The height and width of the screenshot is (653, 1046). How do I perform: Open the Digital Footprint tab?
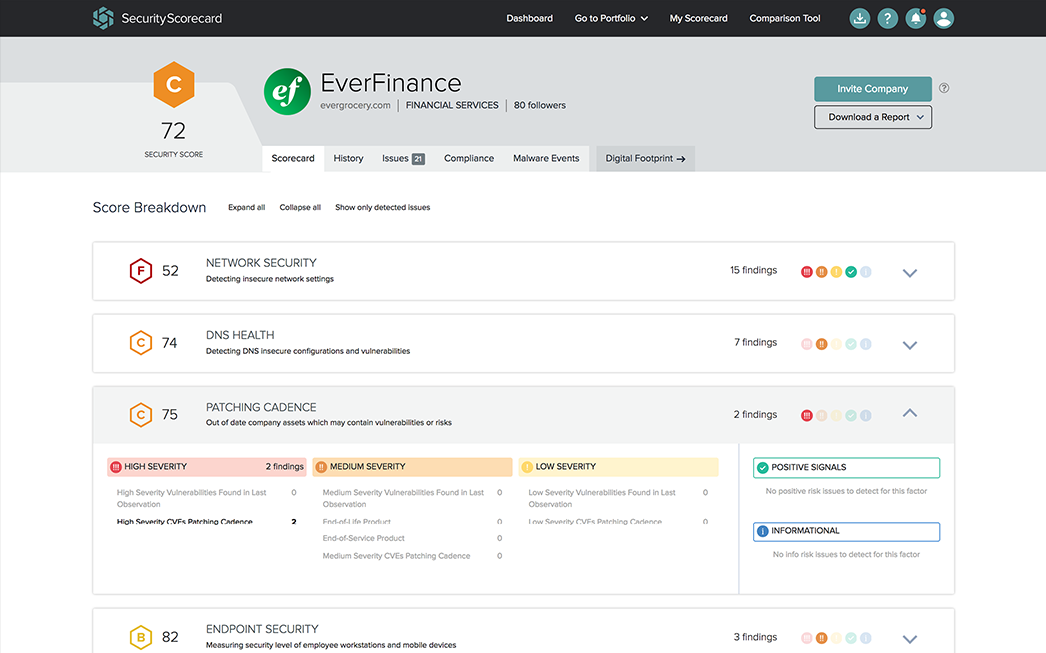pyautogui.click(x=645, y=159)
